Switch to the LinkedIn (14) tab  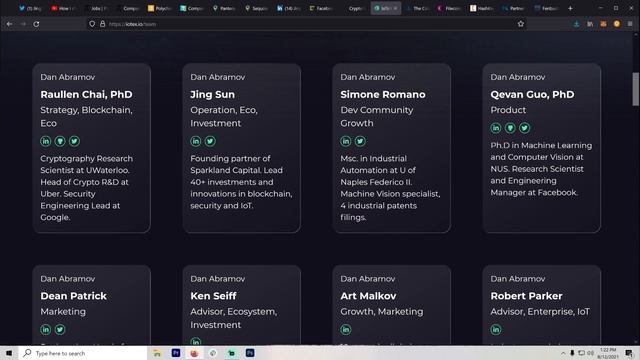point(288,8)
